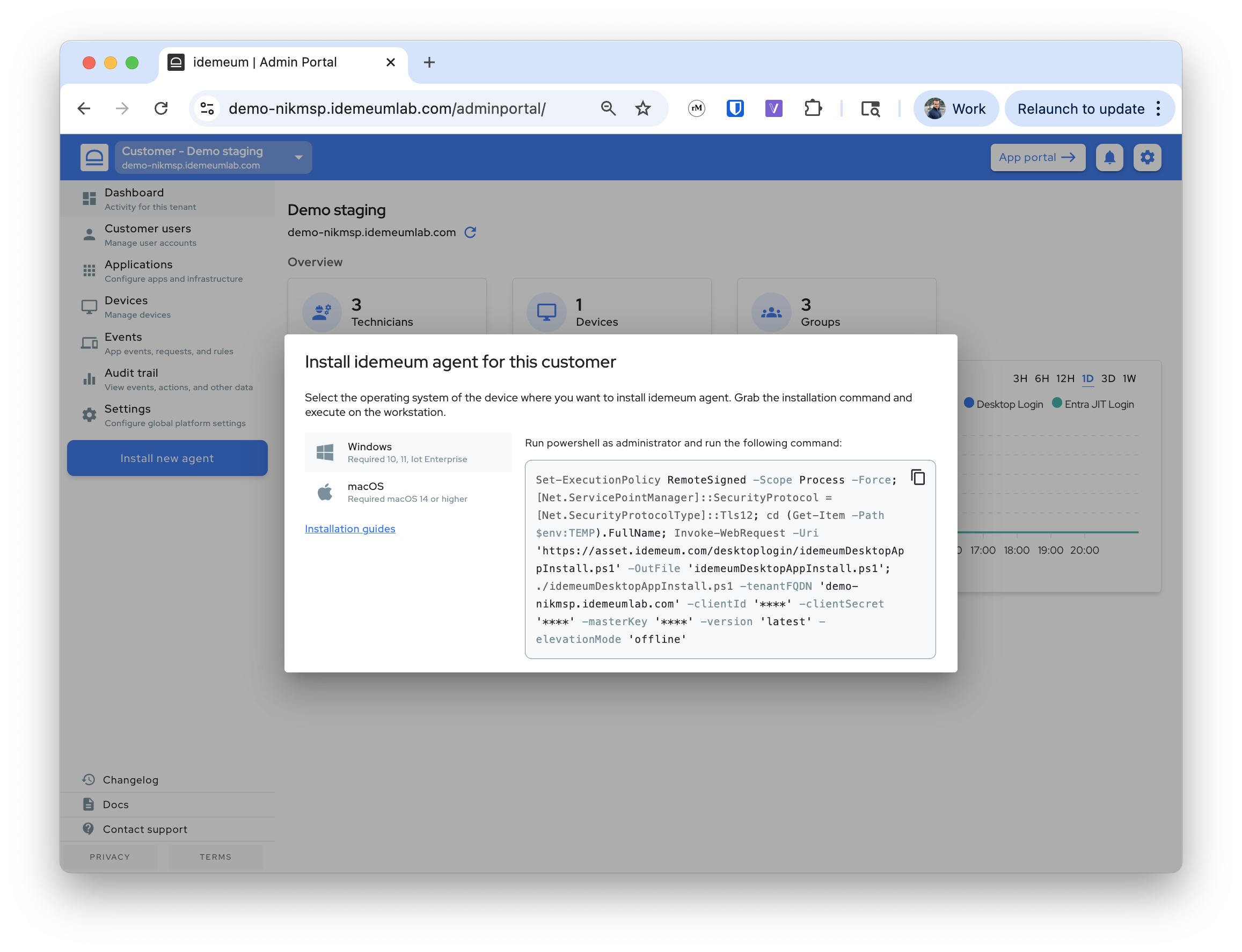Open Audit trail section

pos(167,379)
